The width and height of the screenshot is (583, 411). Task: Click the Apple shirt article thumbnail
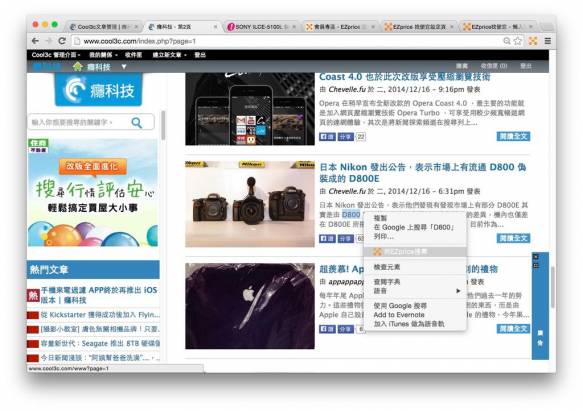point(250,306)
